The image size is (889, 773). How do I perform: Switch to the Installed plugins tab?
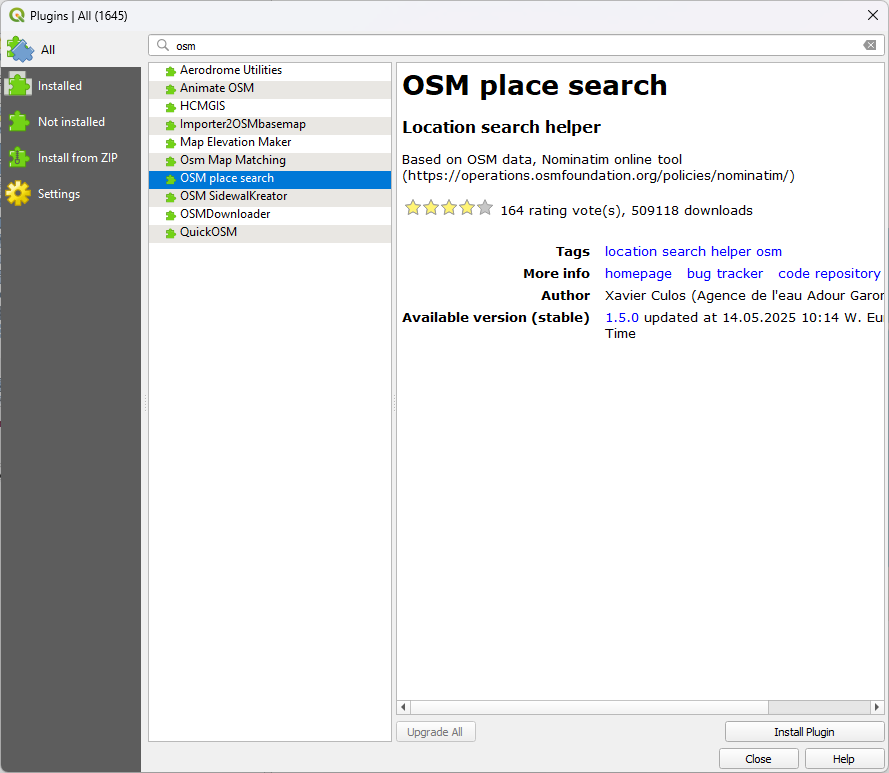[60, 86]
